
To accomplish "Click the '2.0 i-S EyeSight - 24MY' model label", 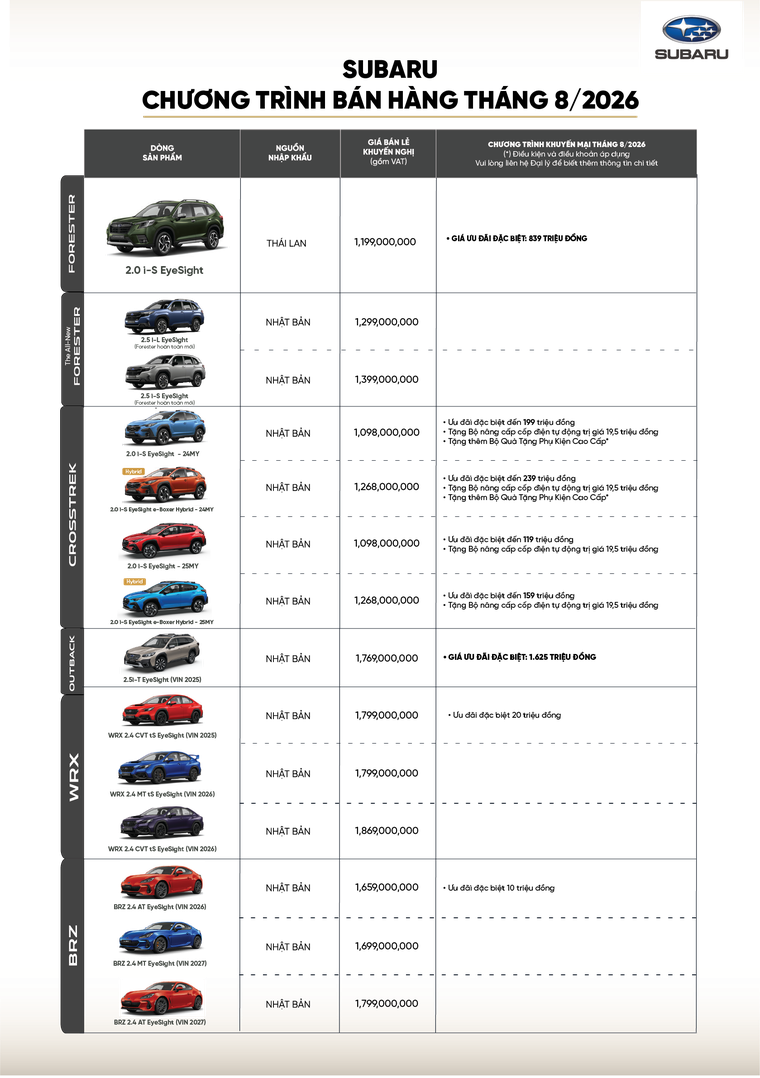I will coord(163,454).
